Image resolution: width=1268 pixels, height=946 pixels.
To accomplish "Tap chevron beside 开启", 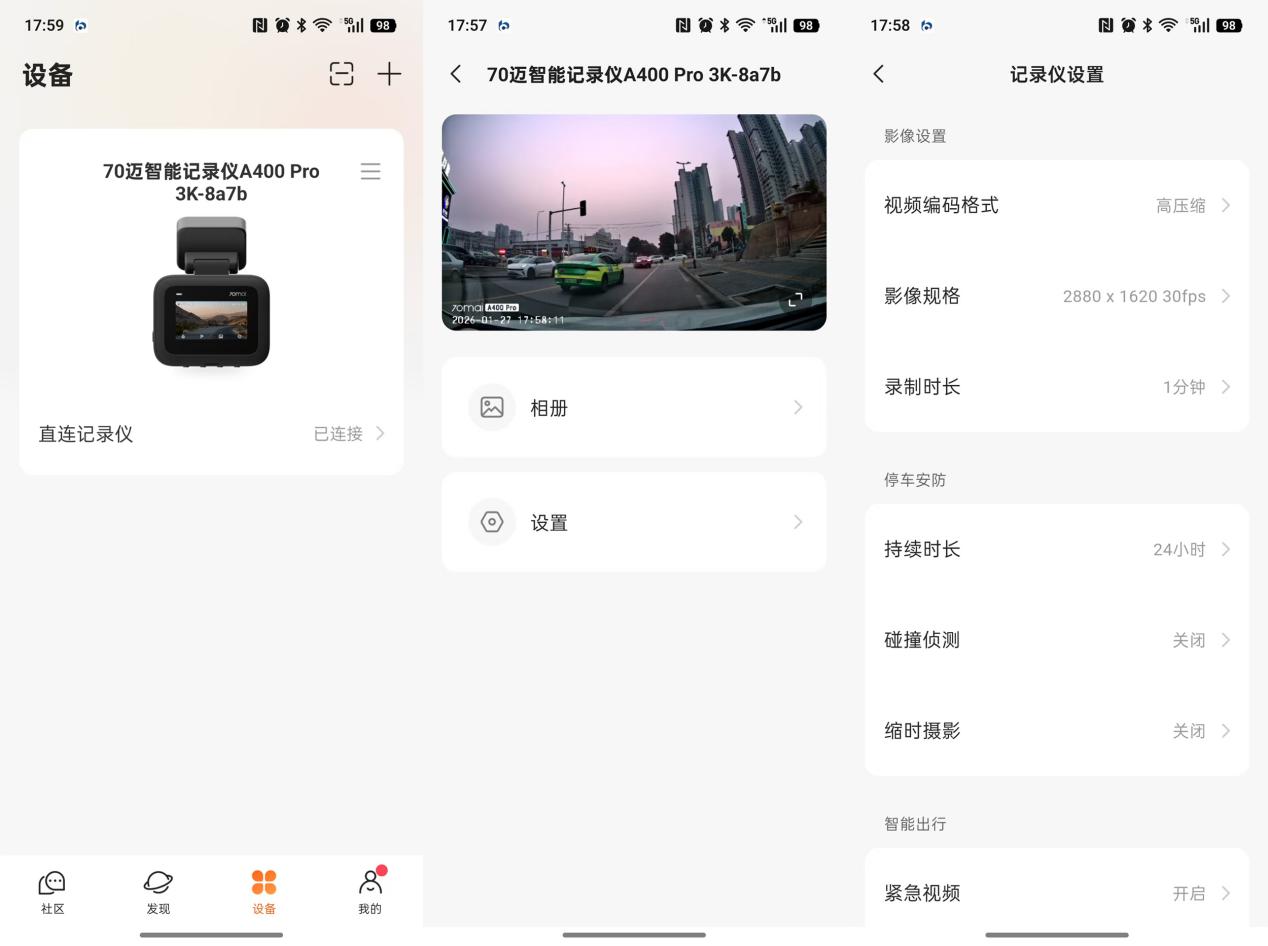I will (1226, 893).
